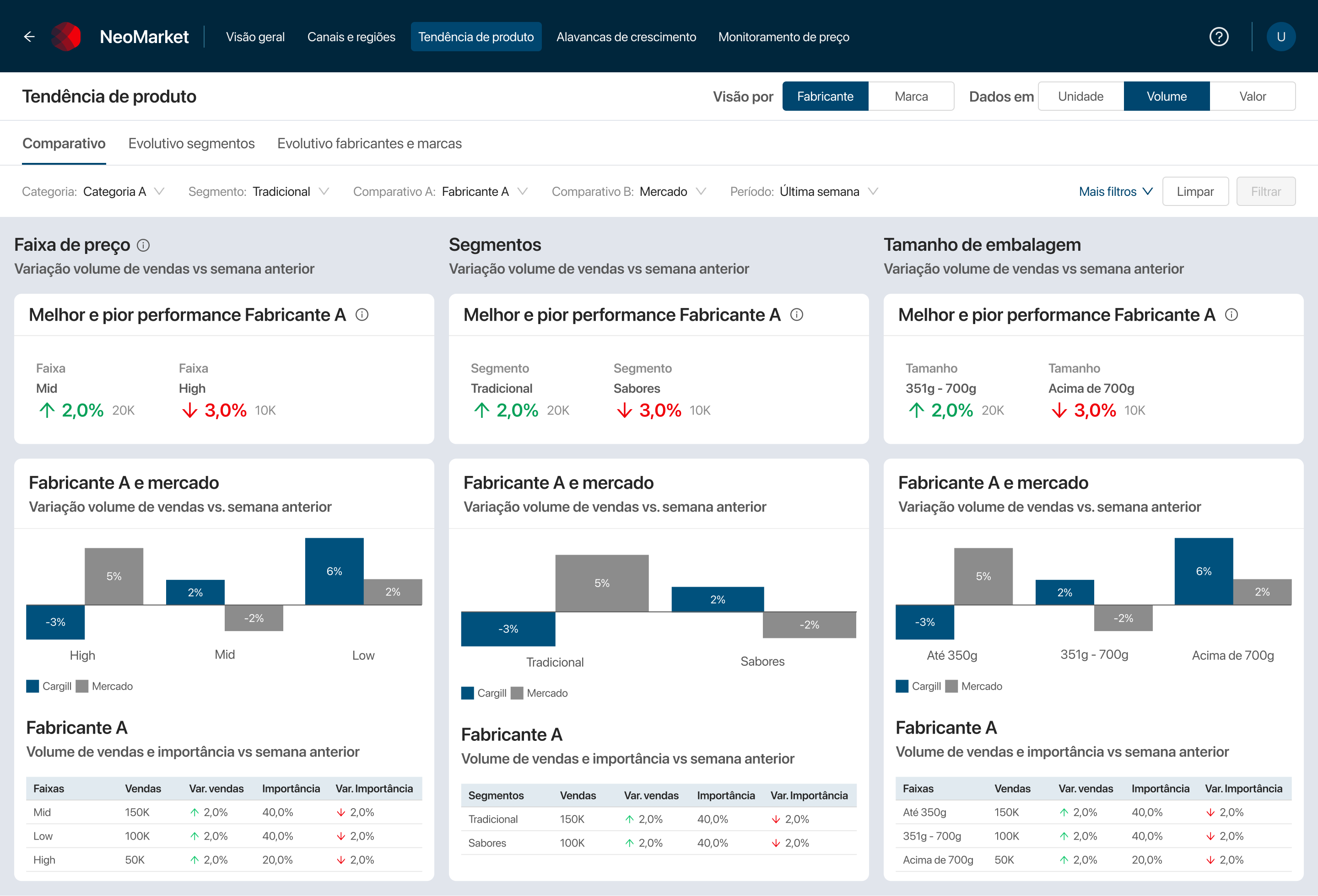Screen dimensions: 1318x896
Task: Go to Canais e regiões
Action: (x=351, y=37)
